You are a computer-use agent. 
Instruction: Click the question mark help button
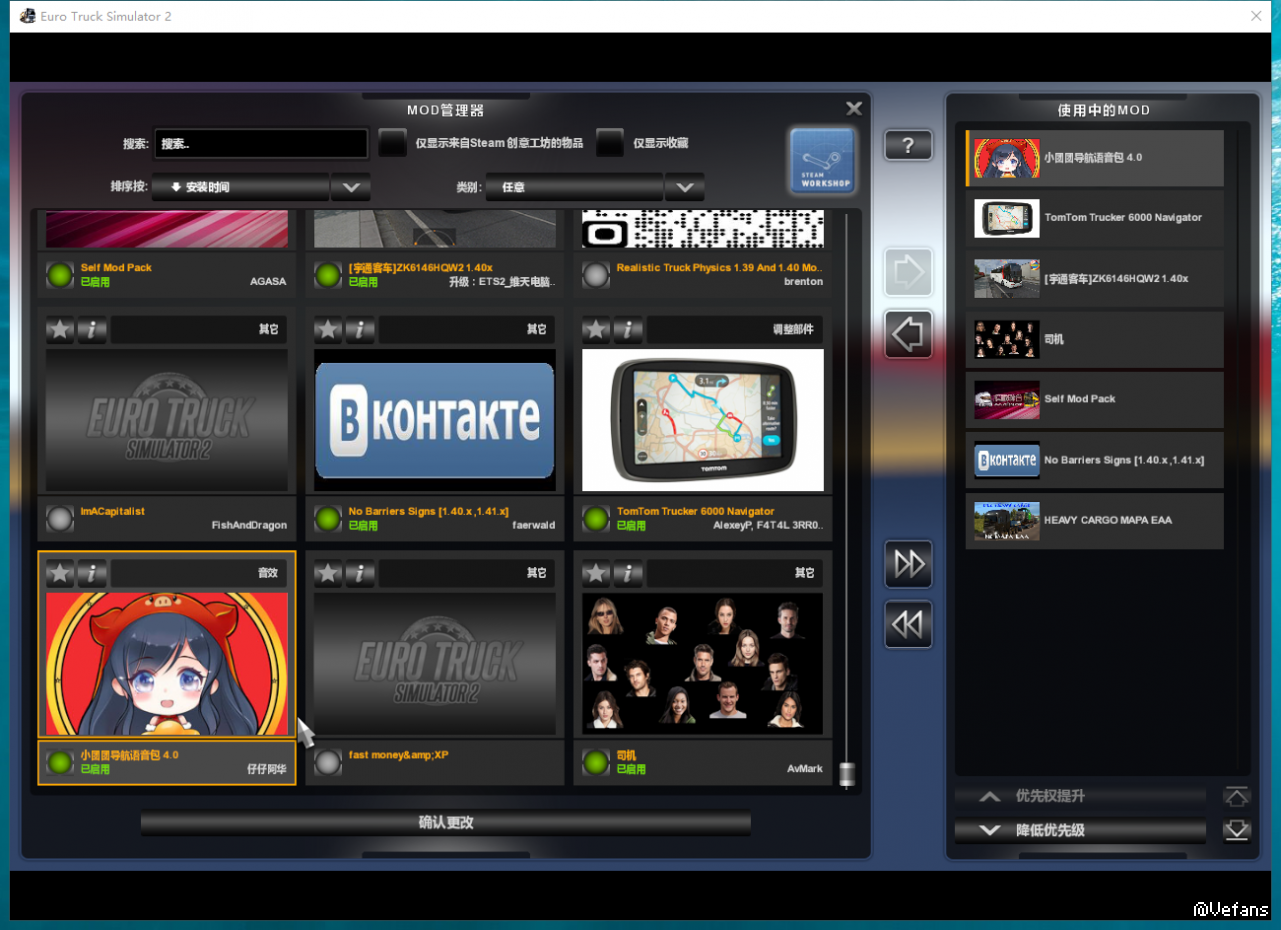[907, 145]
